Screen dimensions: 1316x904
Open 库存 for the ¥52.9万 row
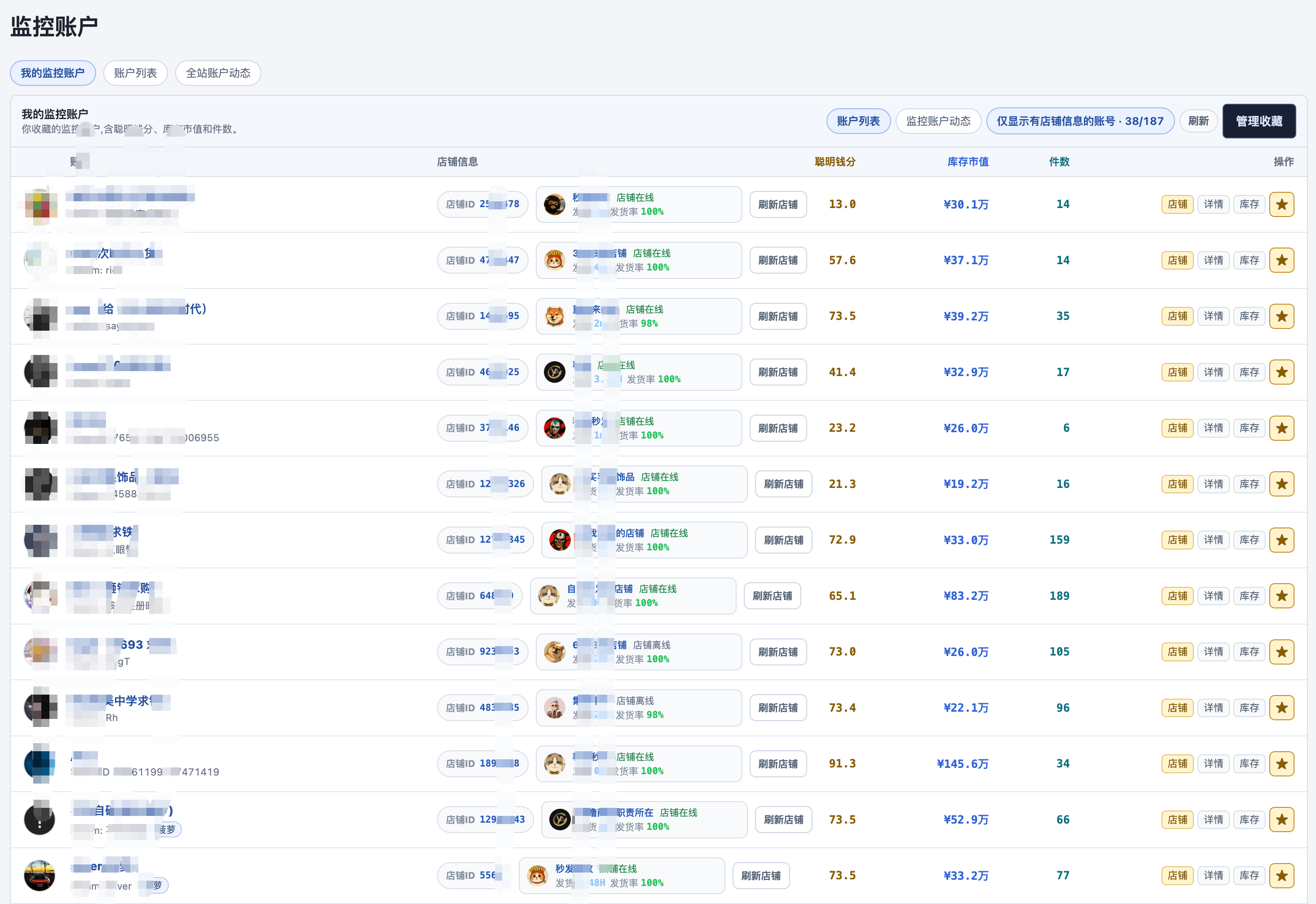click(x=1249, y=820)
